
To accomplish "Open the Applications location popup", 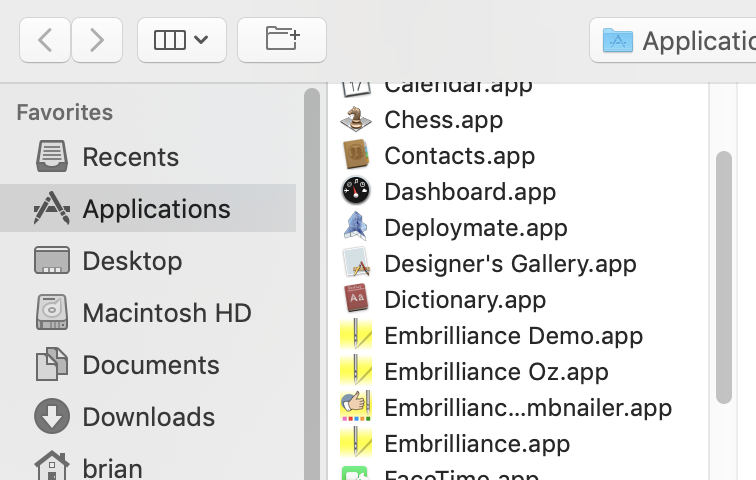I will point(675,41).
